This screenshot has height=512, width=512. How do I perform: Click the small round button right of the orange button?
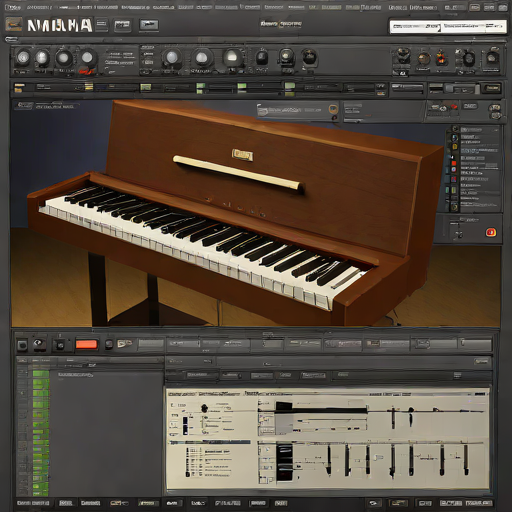(109, 344)
